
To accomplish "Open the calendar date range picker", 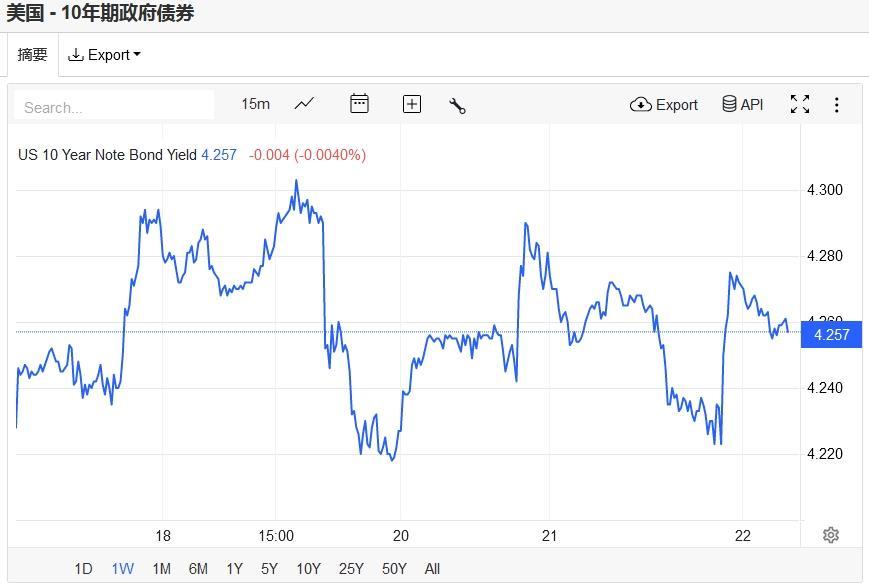I will [x=359, y=104].
